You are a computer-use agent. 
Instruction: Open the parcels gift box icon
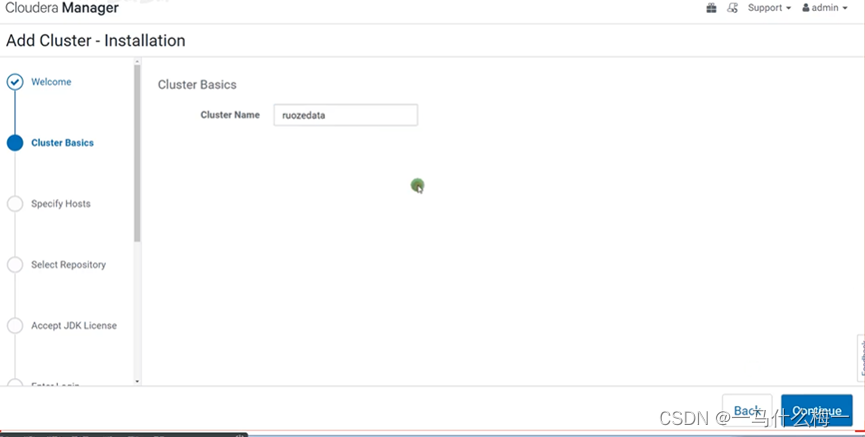tap(712, 8)
